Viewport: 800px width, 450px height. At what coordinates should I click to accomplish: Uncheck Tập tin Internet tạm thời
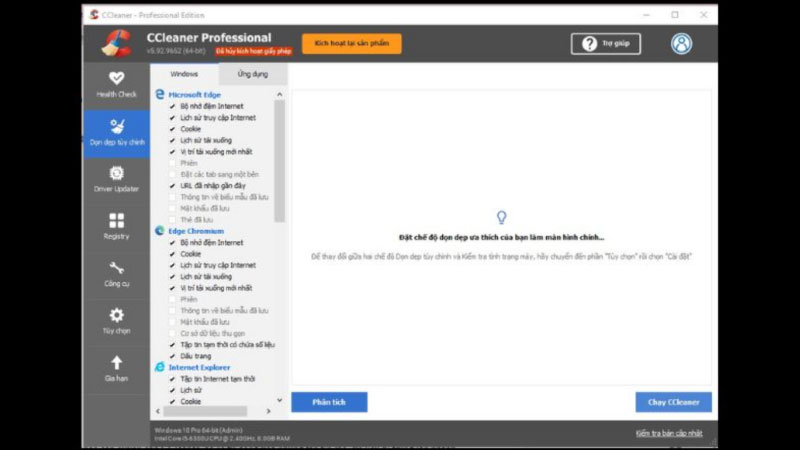pos(172,379)
